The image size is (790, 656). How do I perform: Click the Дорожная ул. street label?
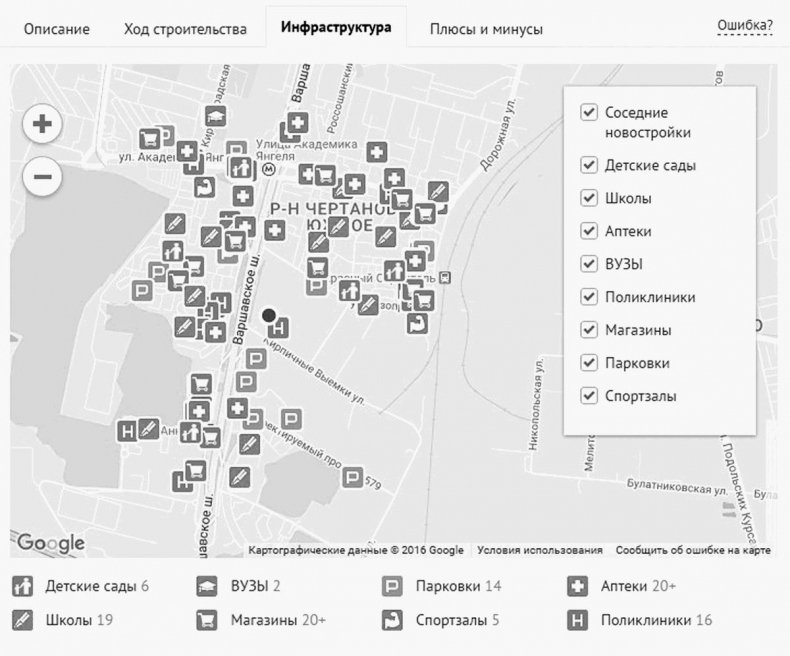coord(498,135)
